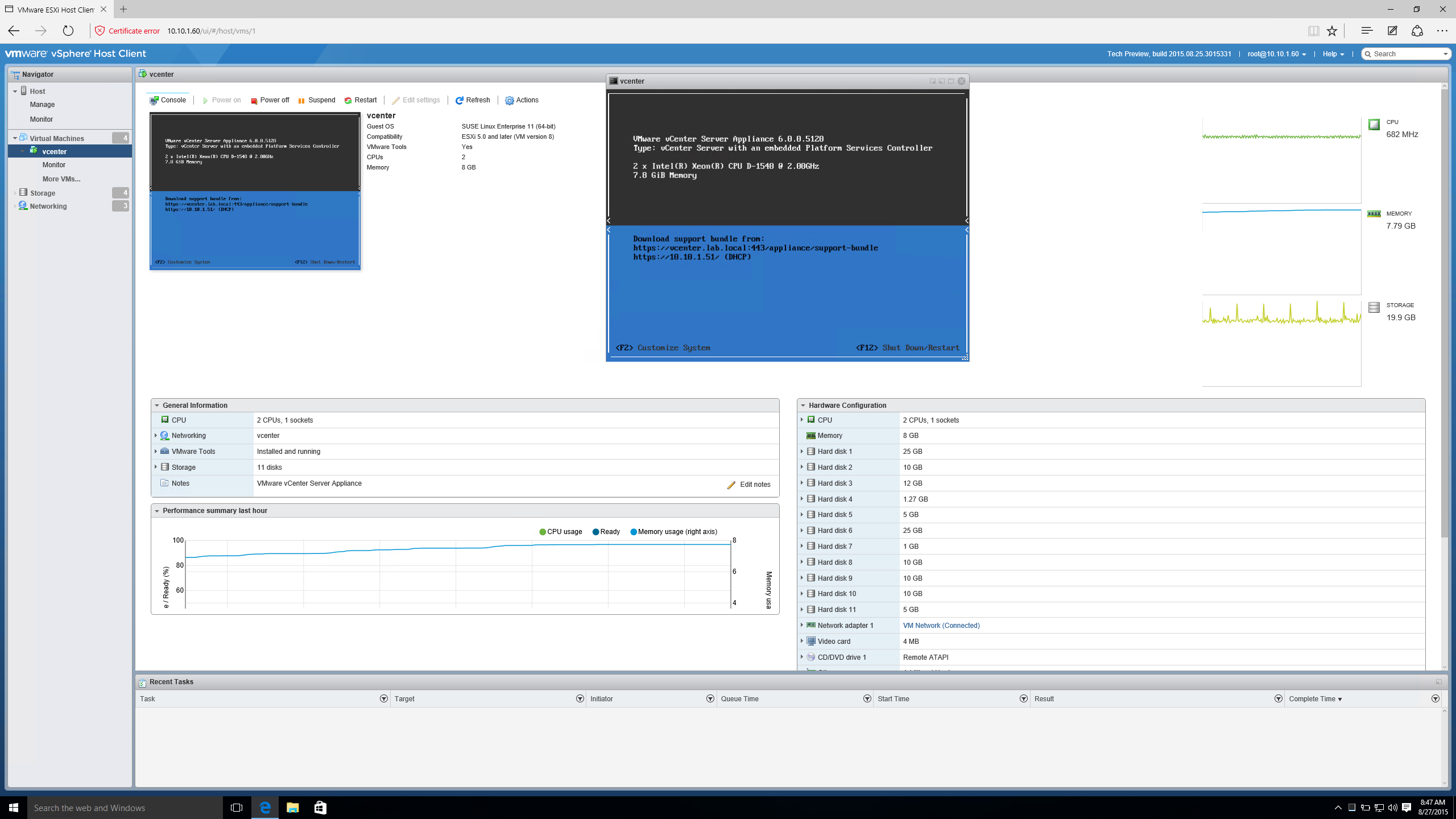The height and width of the screenshot is (819, 1456).
Task: Suspend the vcenter virtual machine
Action: point(317,100)
